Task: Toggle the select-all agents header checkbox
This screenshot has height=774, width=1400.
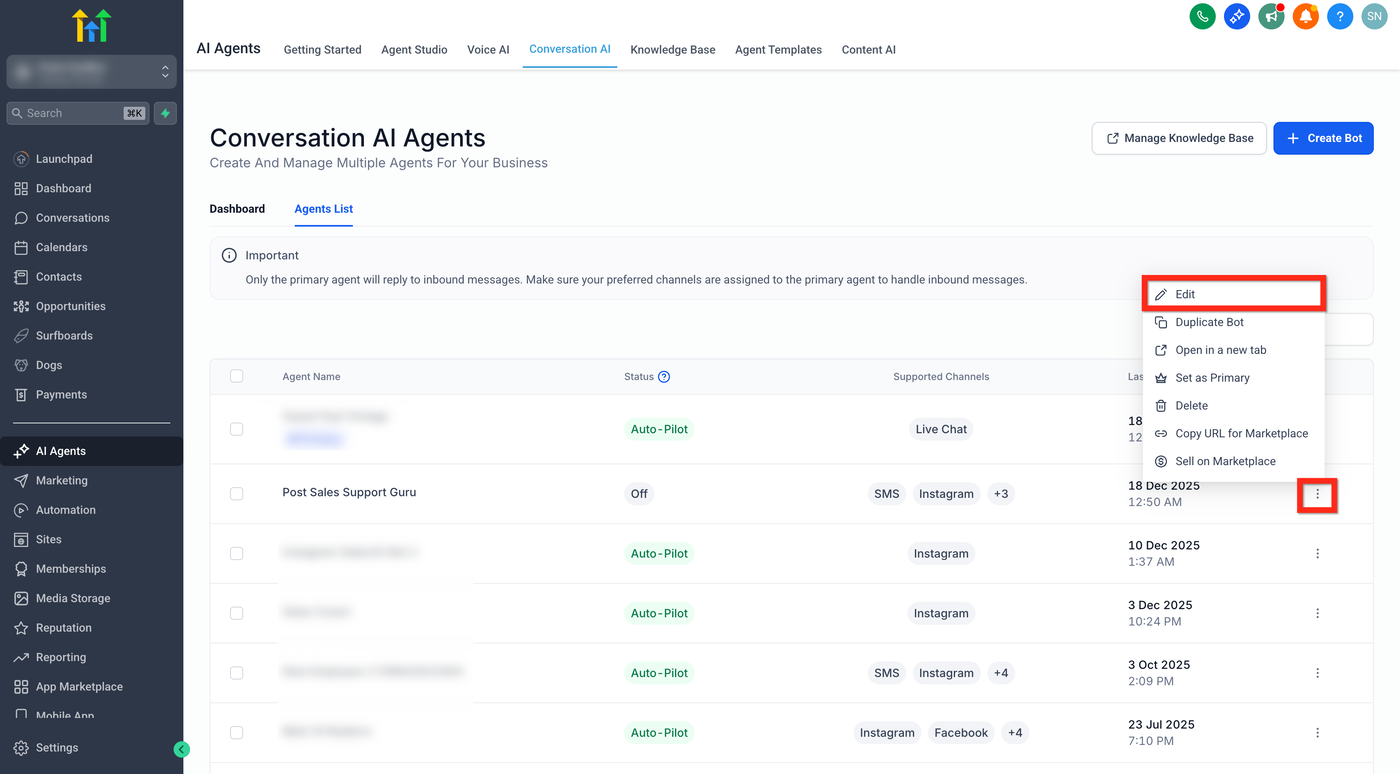Action: (x=237, y=376)
